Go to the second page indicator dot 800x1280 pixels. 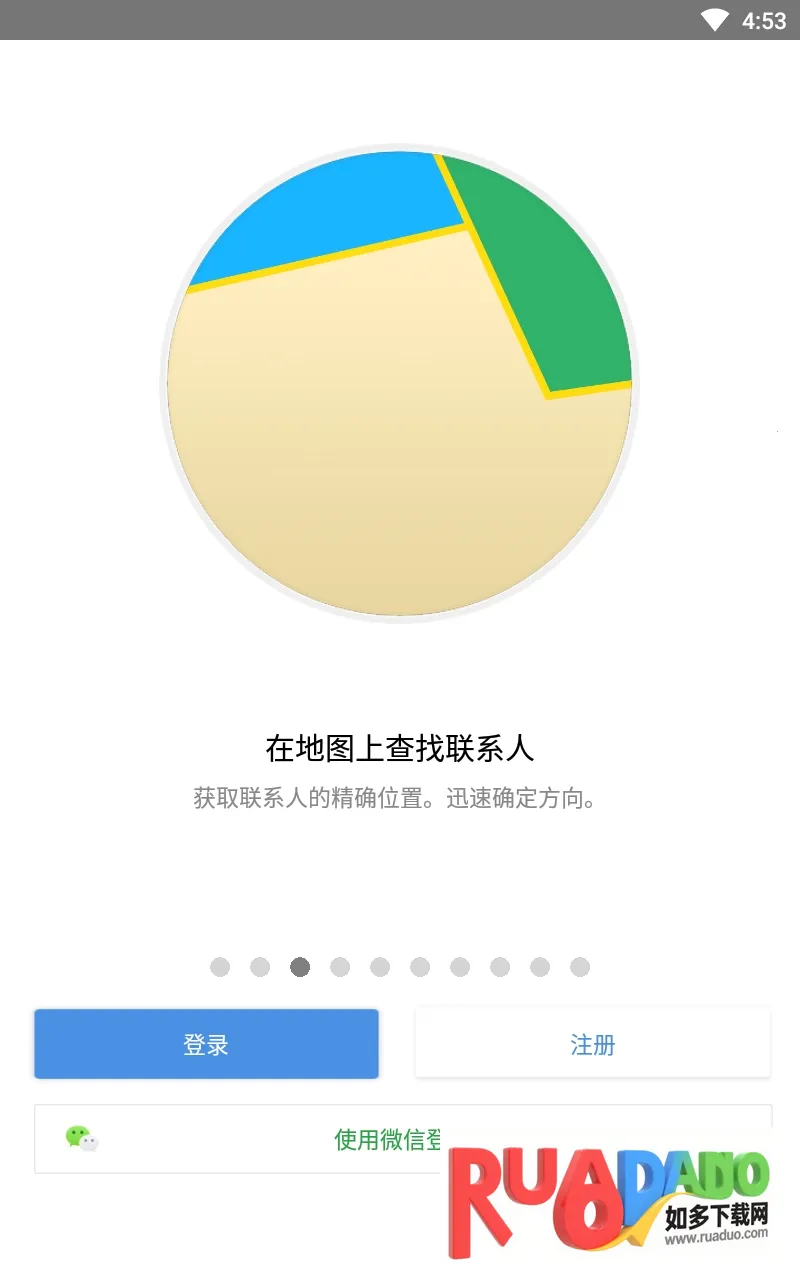[x=260, y=967]
